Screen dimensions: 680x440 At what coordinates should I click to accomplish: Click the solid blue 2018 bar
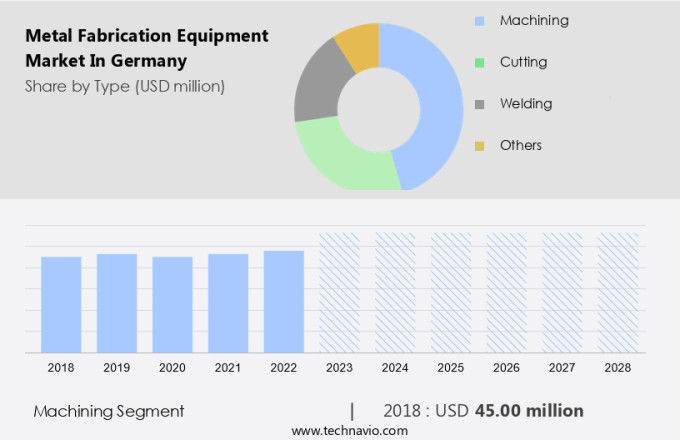tap(61, 304)
